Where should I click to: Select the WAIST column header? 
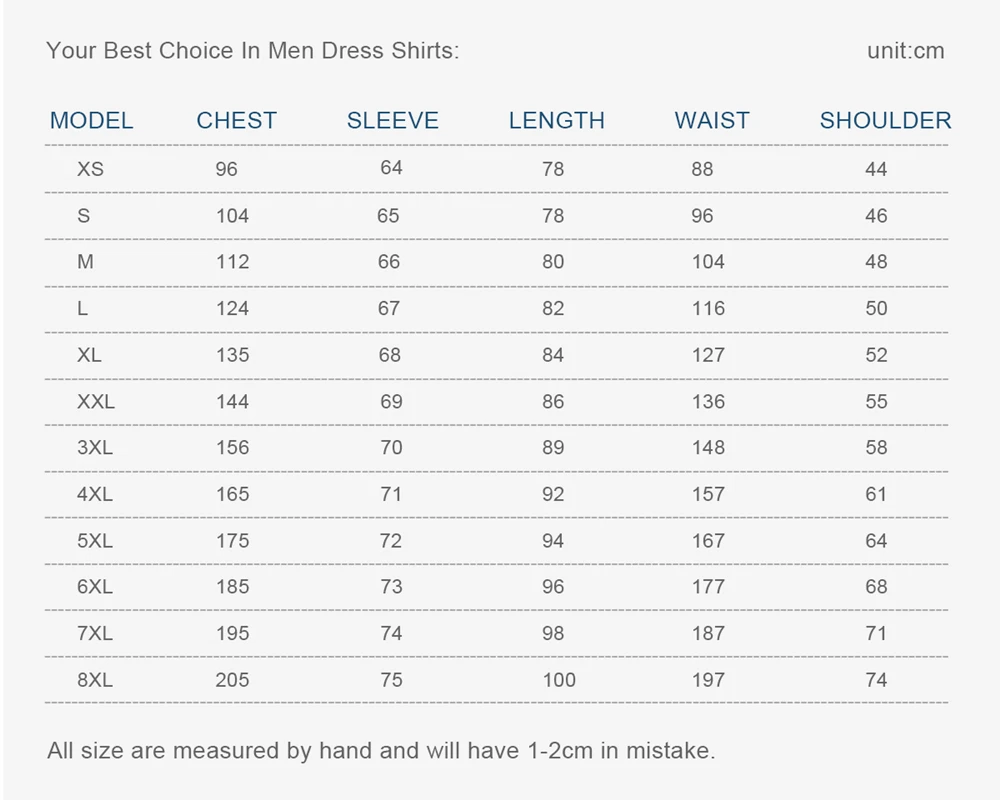click(x=712, y=121)
